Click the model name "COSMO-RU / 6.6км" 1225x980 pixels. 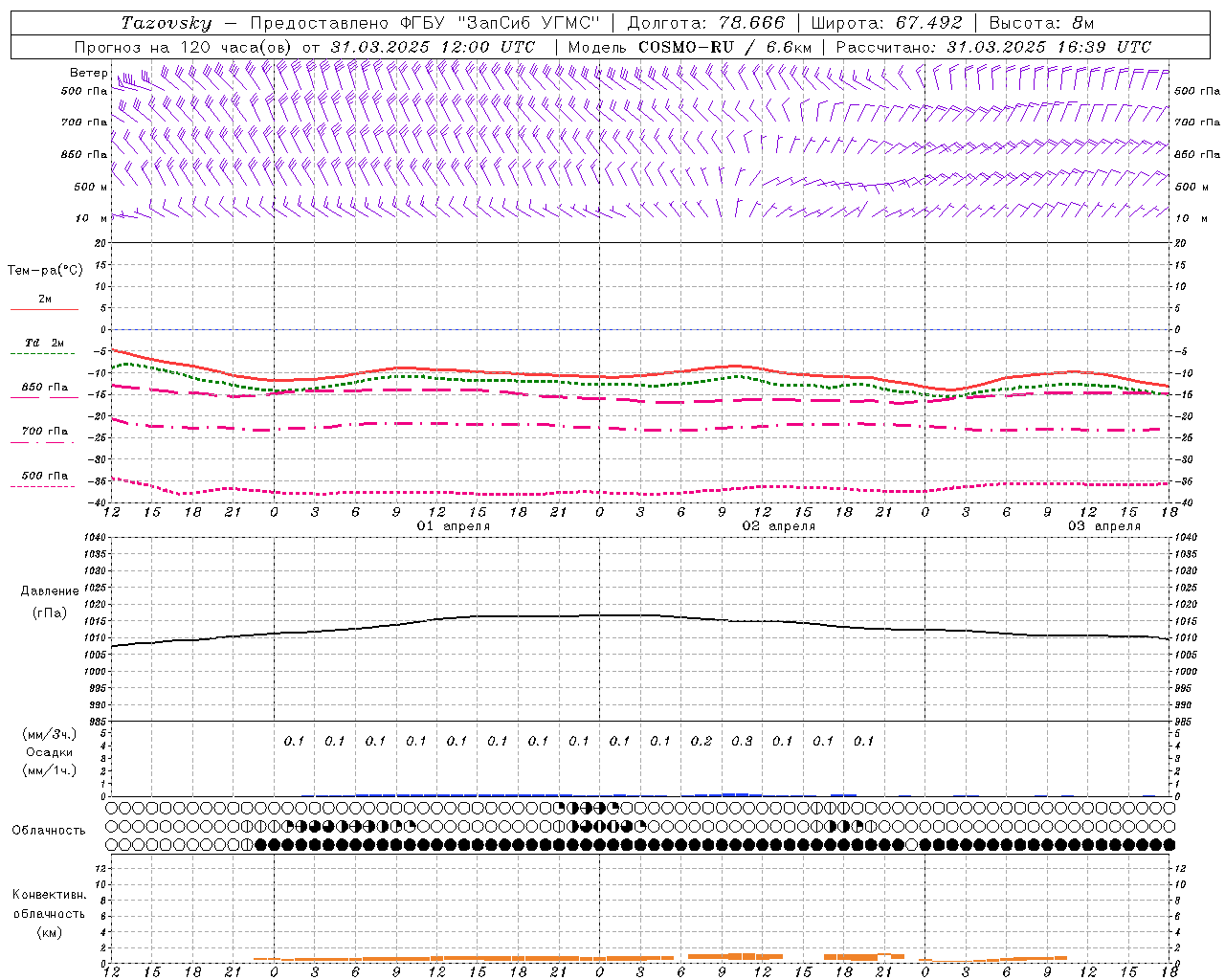pos(724,47)
